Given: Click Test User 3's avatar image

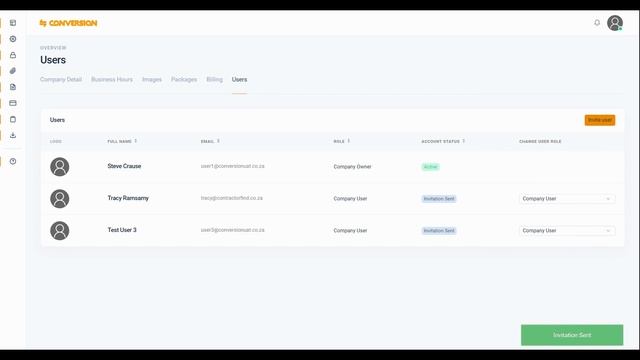Looking at the screenshot, I should tap(60, 231).
